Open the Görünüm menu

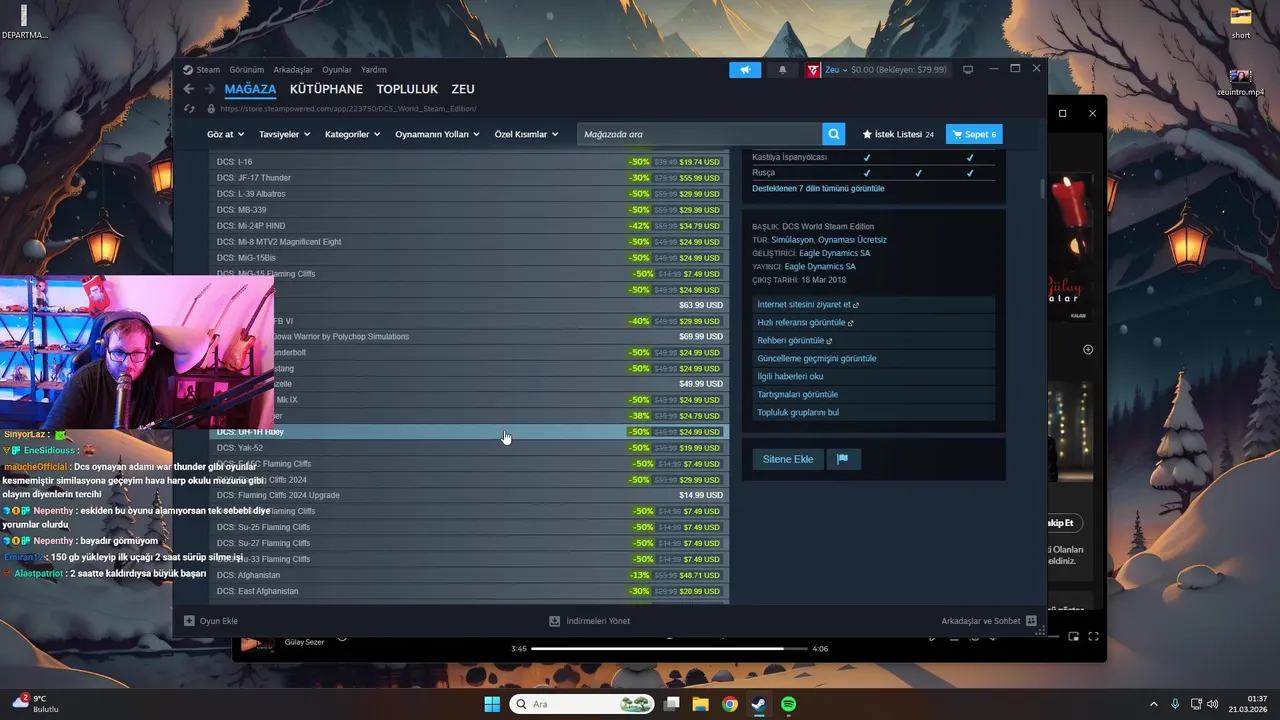246,70
